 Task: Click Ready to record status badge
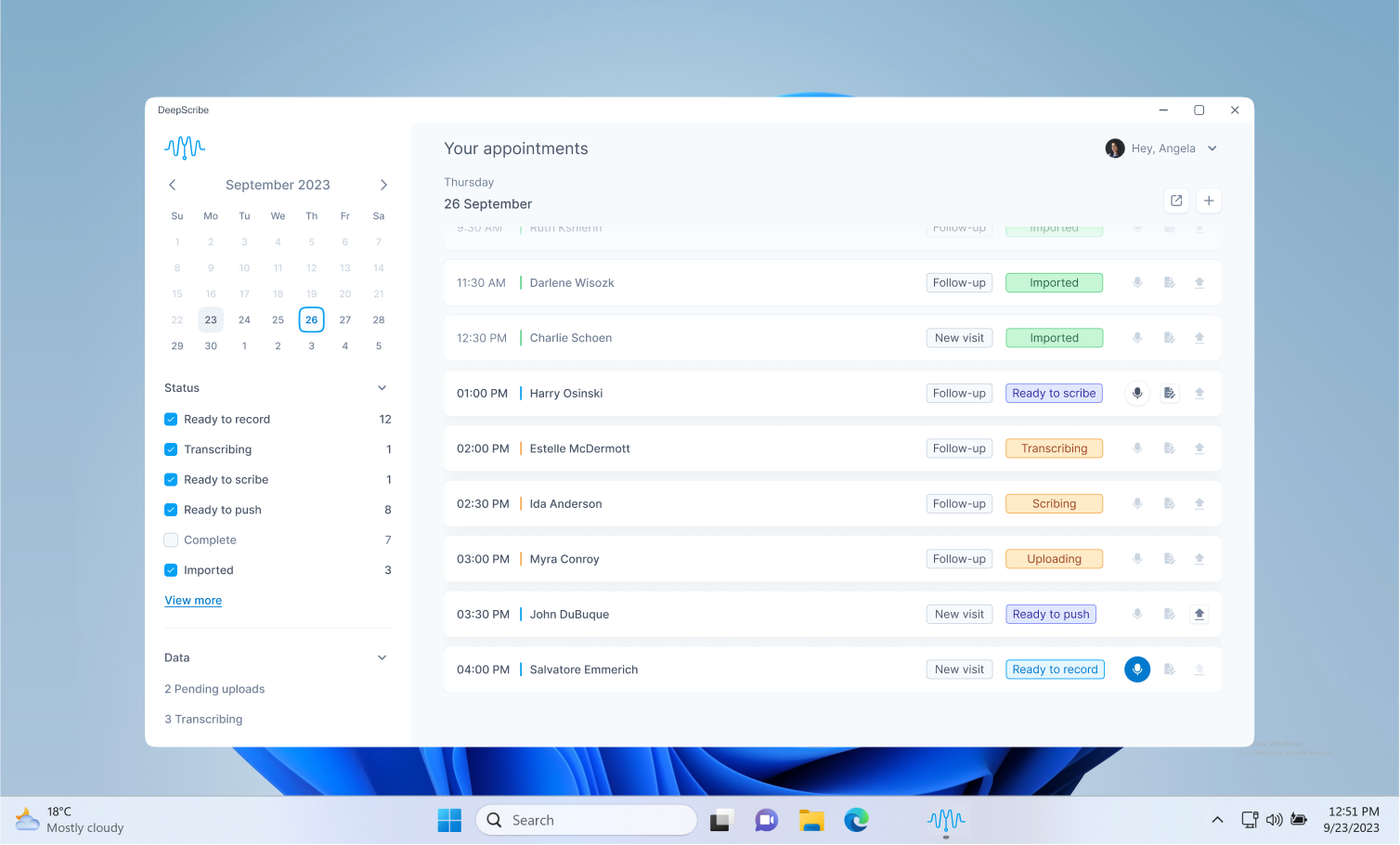1055,669
